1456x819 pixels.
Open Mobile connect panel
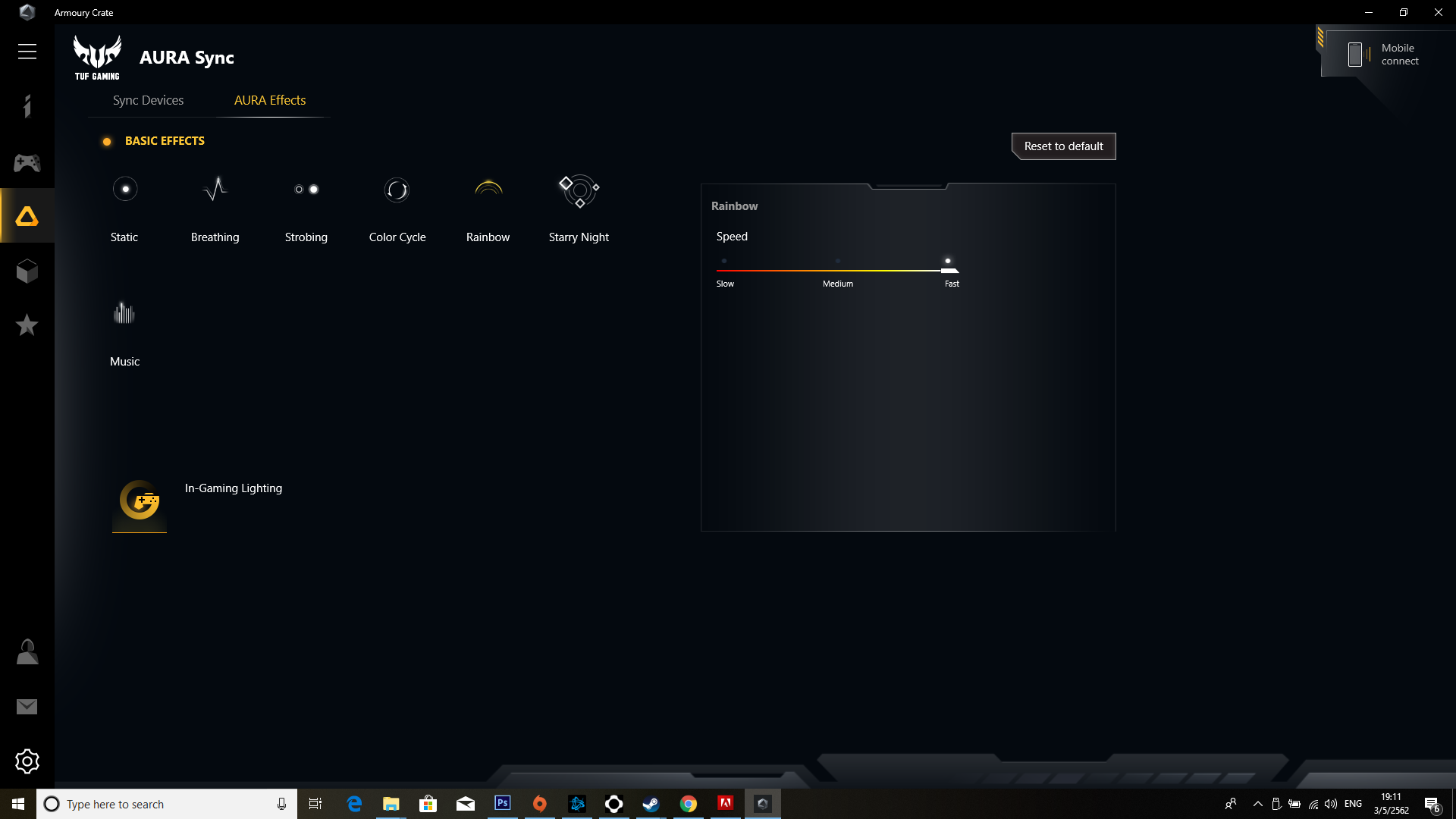coord(1386,54)
